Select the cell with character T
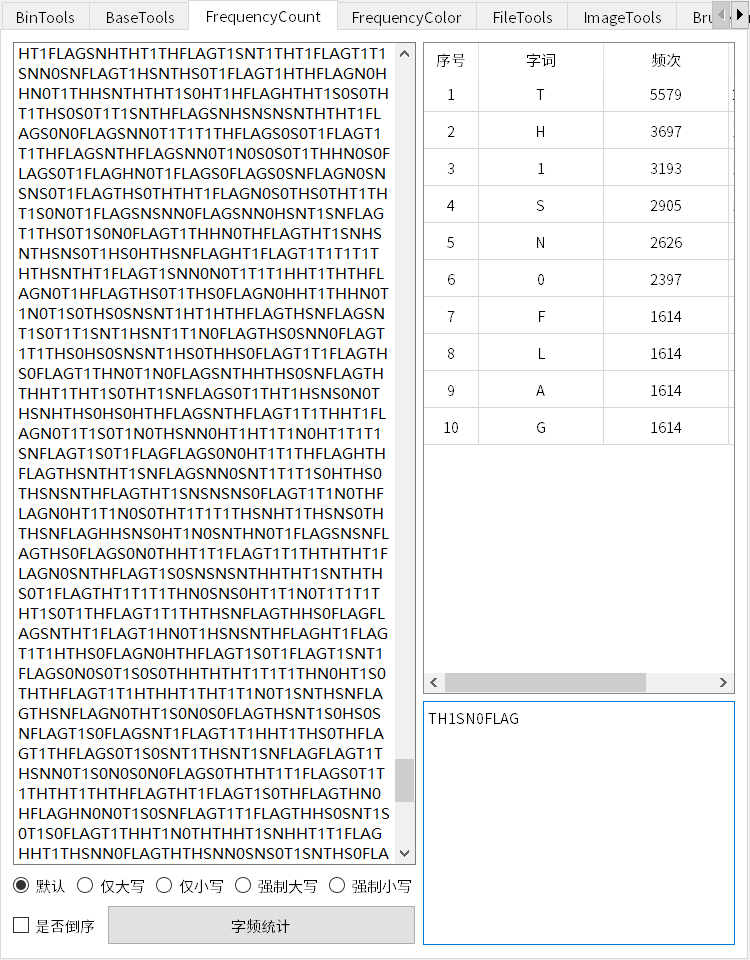This screenshot has width=750, height=960. pos(541,94)
